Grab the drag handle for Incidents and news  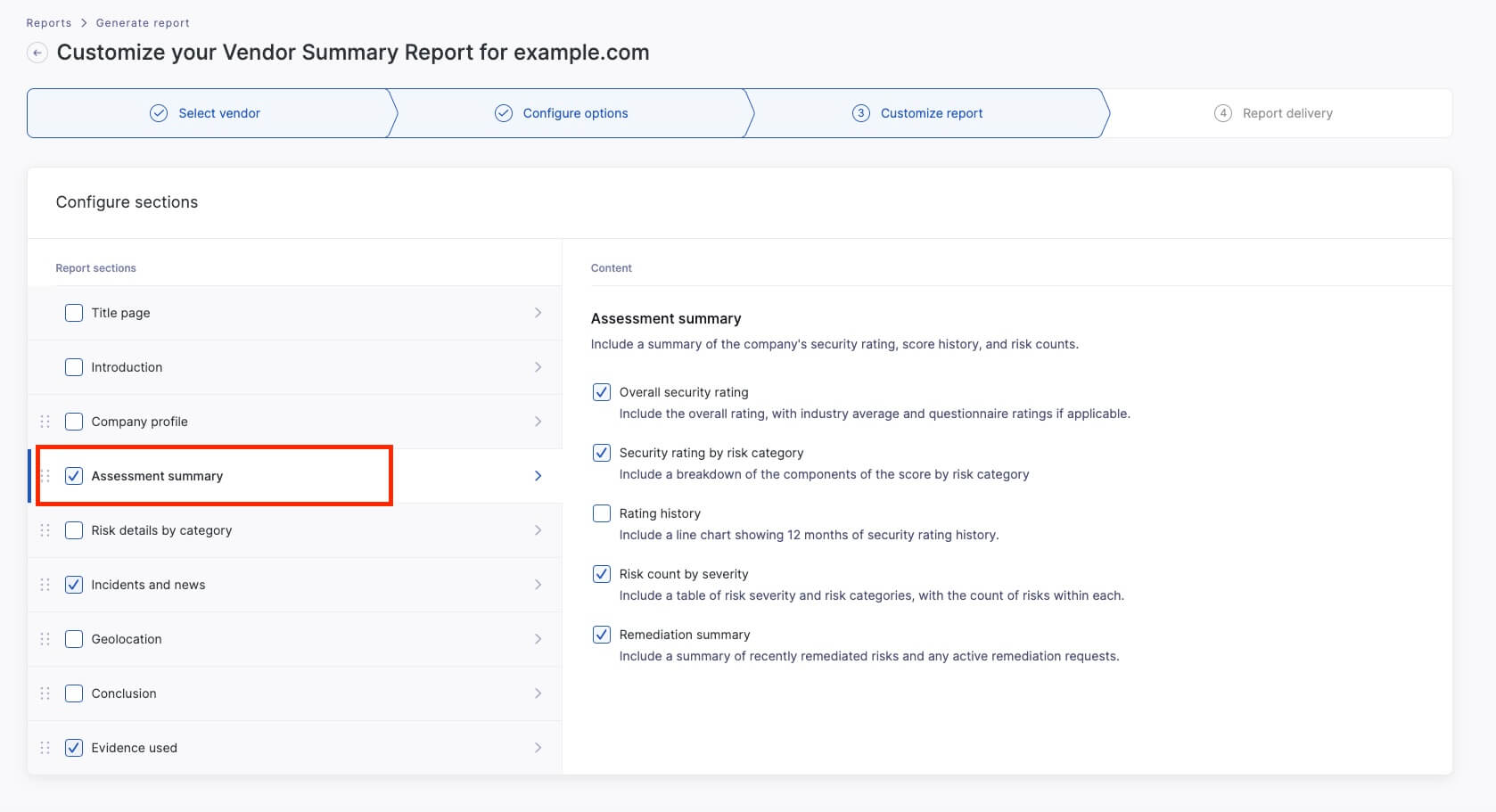click(45, 585)
